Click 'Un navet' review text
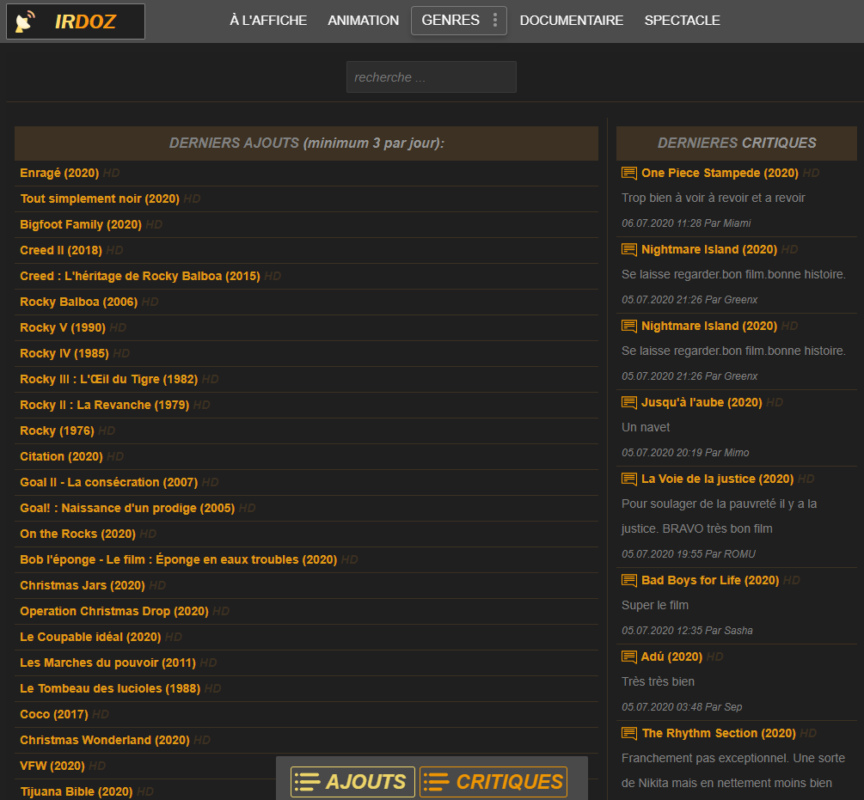The width and height of the screenshot is (864, 800). click(x=646, y=427)
